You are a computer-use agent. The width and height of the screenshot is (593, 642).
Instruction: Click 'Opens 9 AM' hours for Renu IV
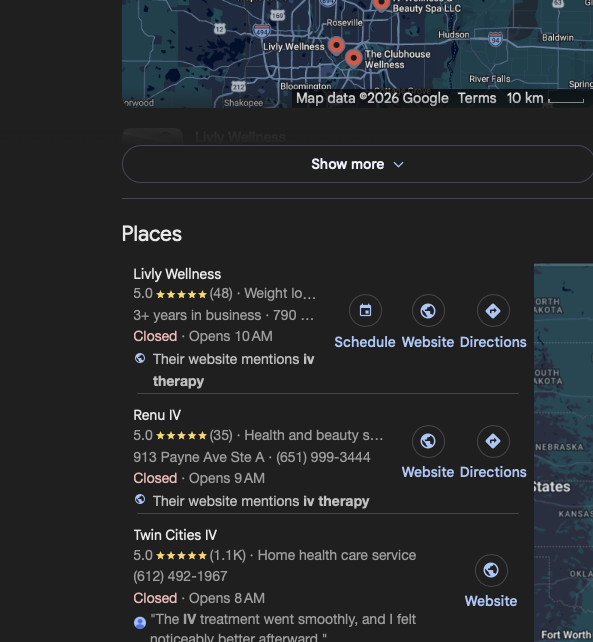[226, 478]
